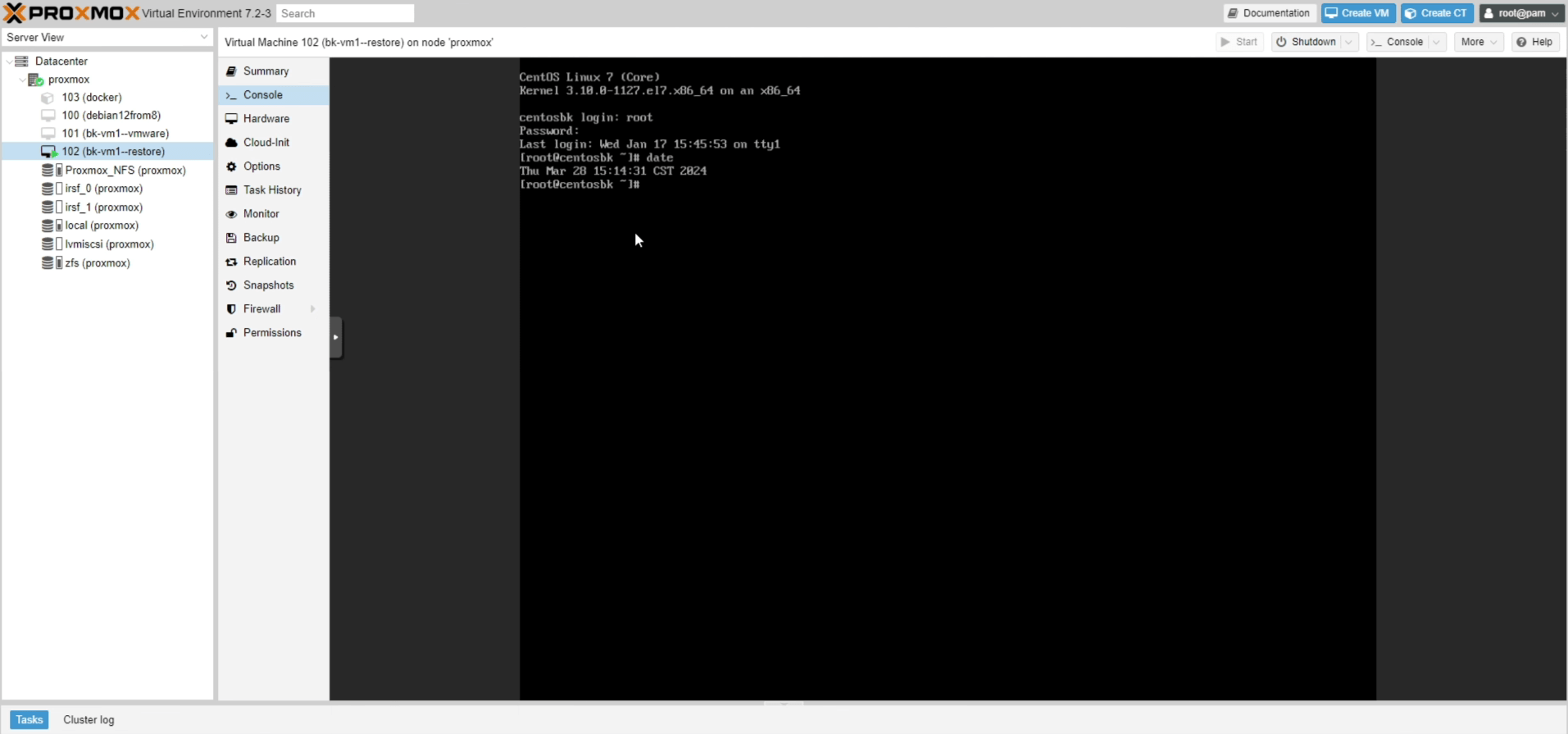The image size is (1568, 734).
Task: Click the Options gear icon
Action: coord(231,166)
